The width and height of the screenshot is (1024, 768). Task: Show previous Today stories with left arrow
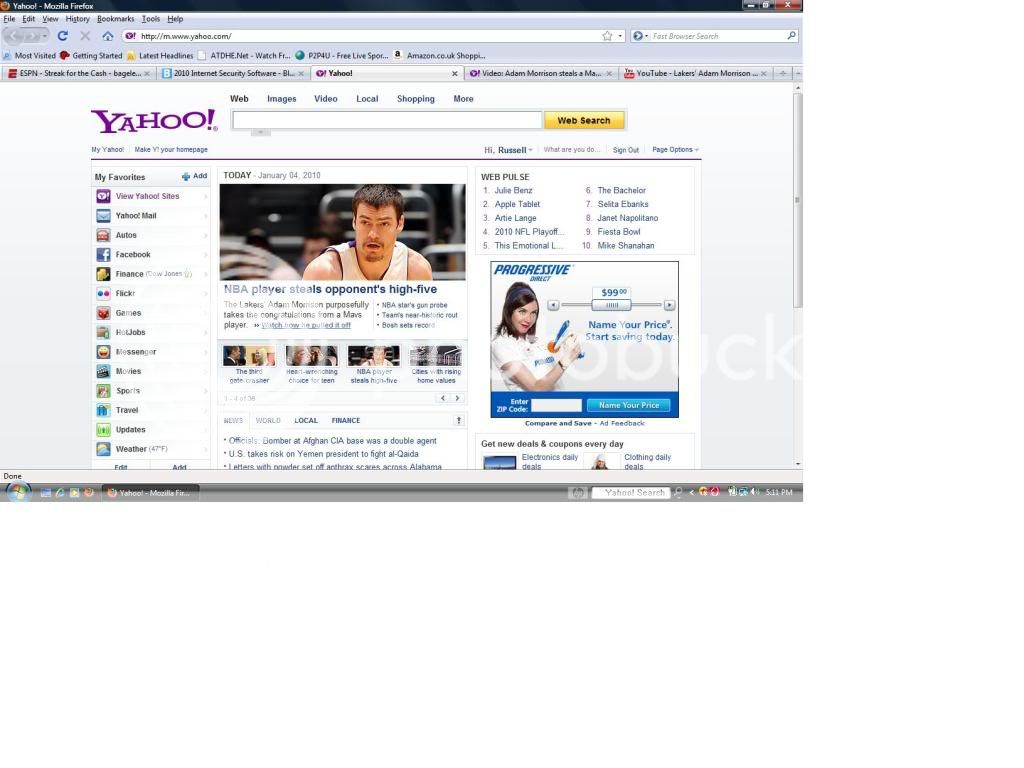pyautogui.click(x=443, y=398)
